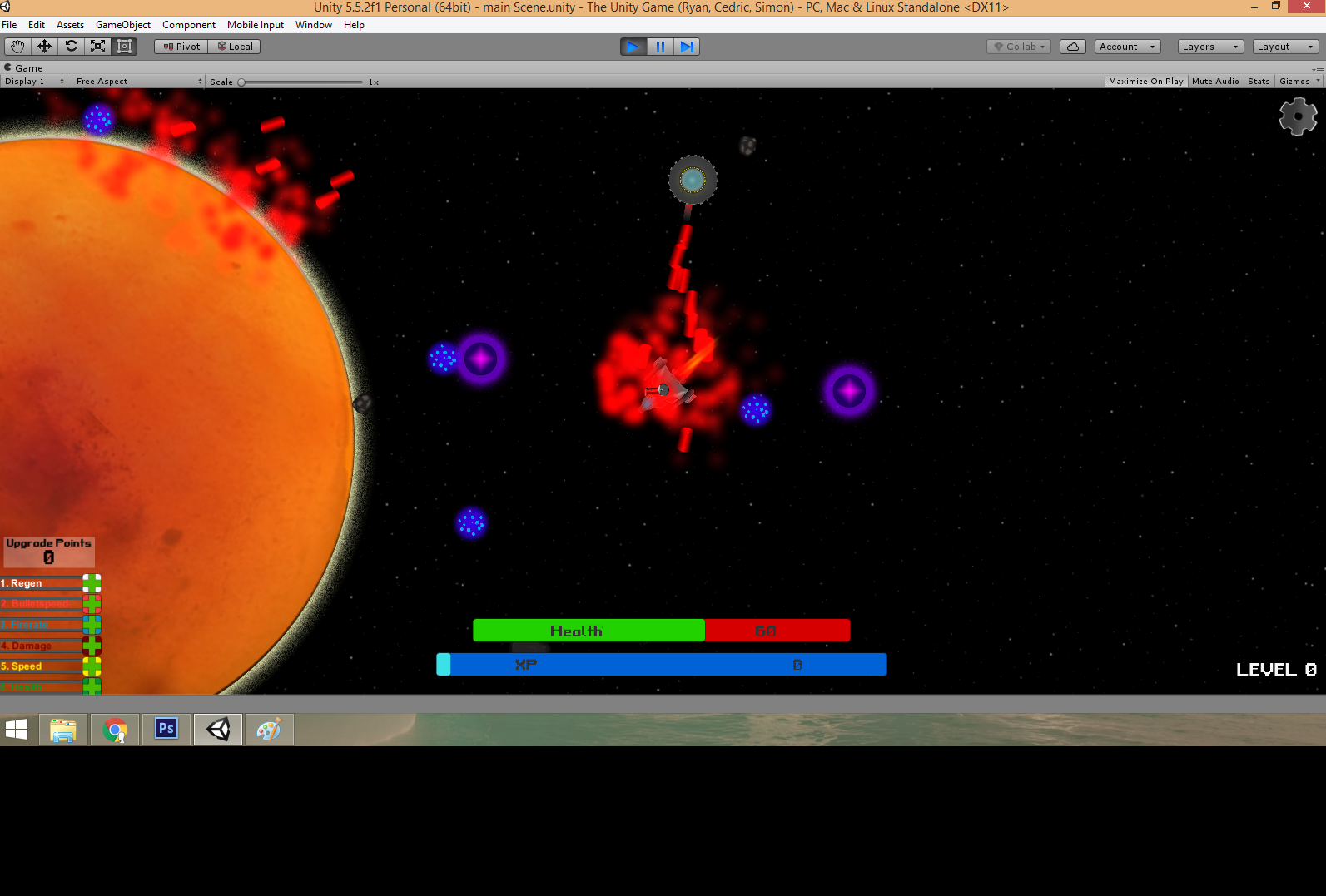Select the Hand tool in toolbar
The image size is (1326, 896).
(x=17, y=47)
